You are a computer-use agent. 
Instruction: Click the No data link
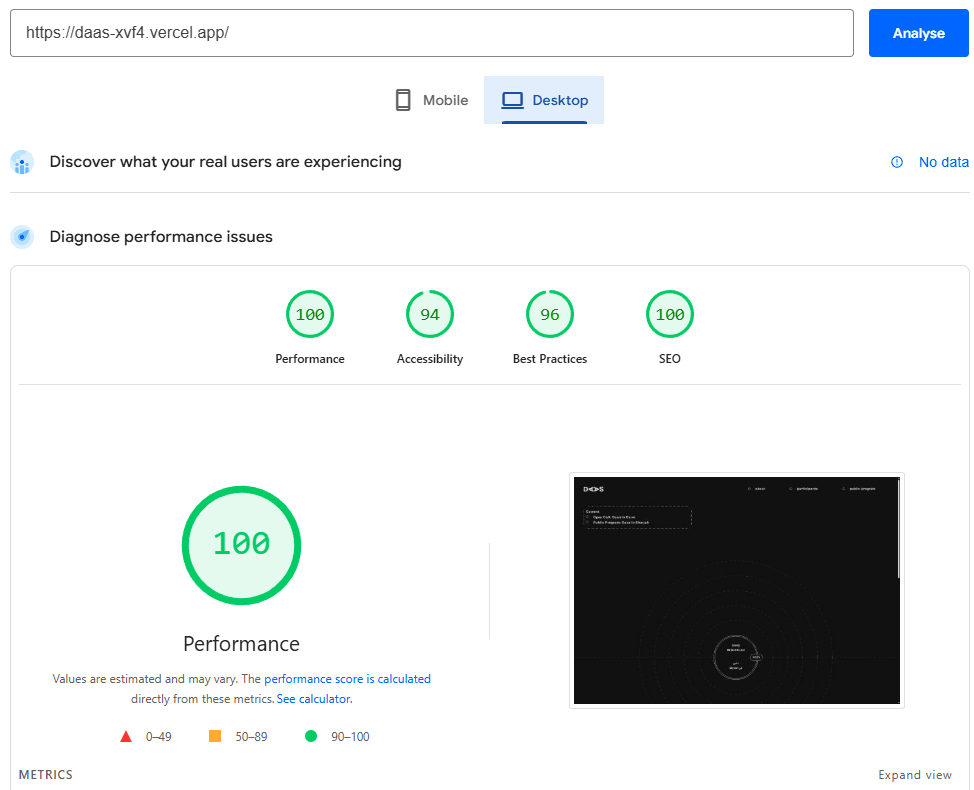click(x=943, y=161)
